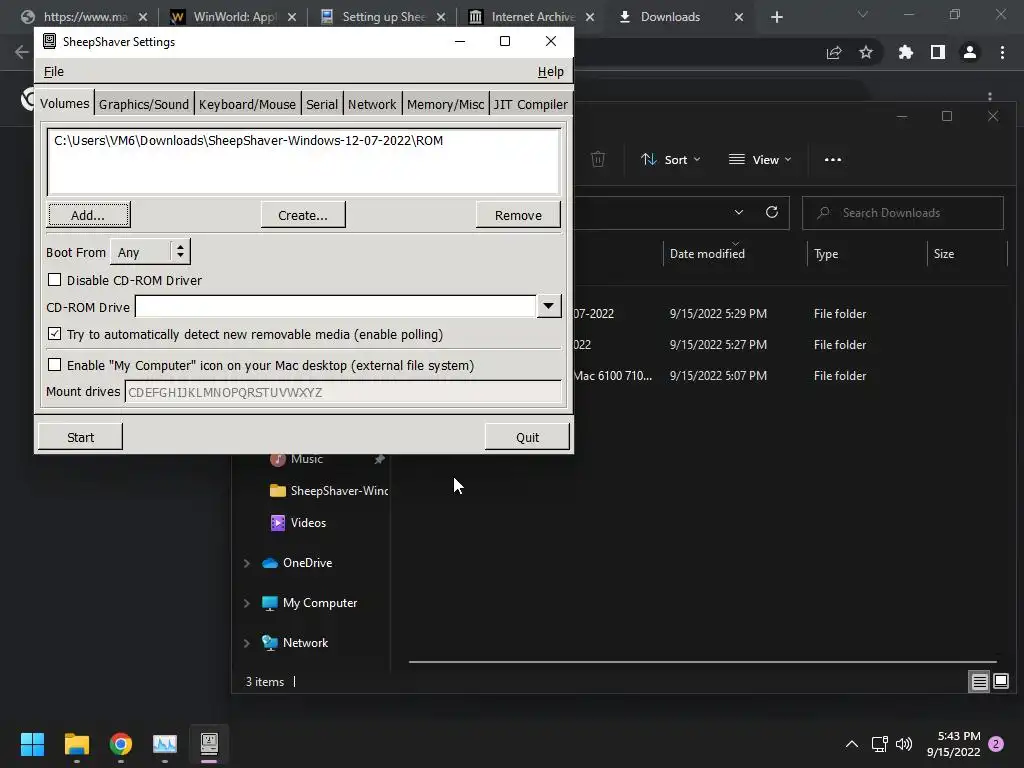This screenshot has width=1024, height=768.
Task: Switch to the Graphics/Sound tab
Action: pyautogui.click(x=144, y=104)
